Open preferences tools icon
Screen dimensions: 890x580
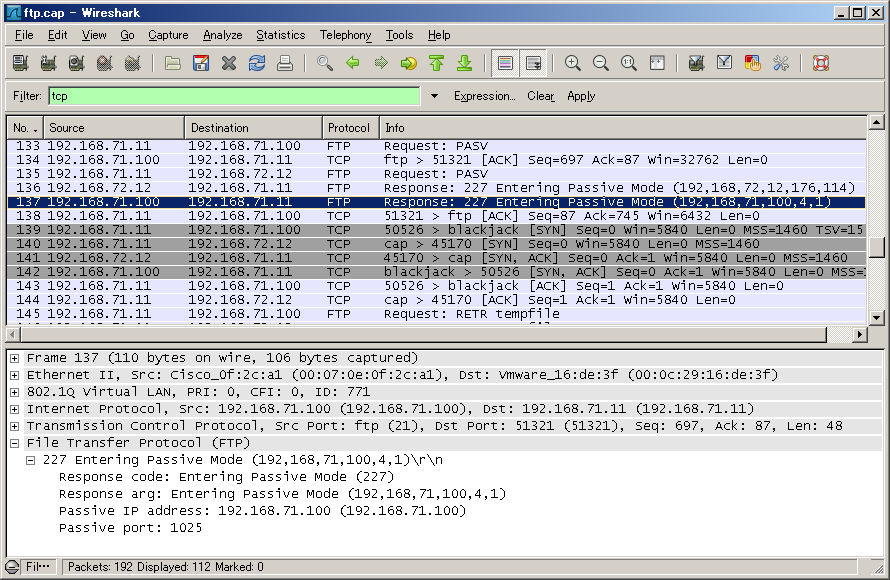pos(781,63)
